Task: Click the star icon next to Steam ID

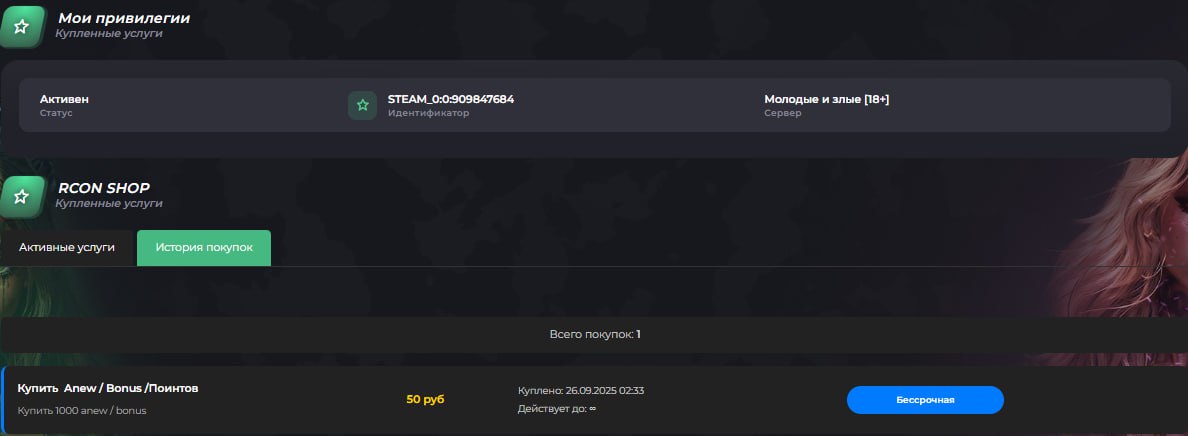Action: (362, 105)
